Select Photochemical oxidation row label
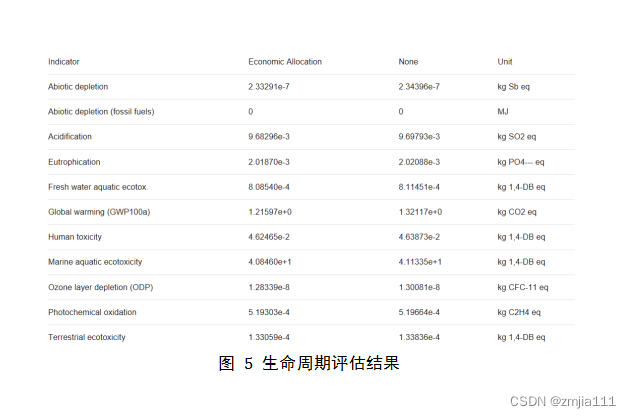 (x=92, y=312)
